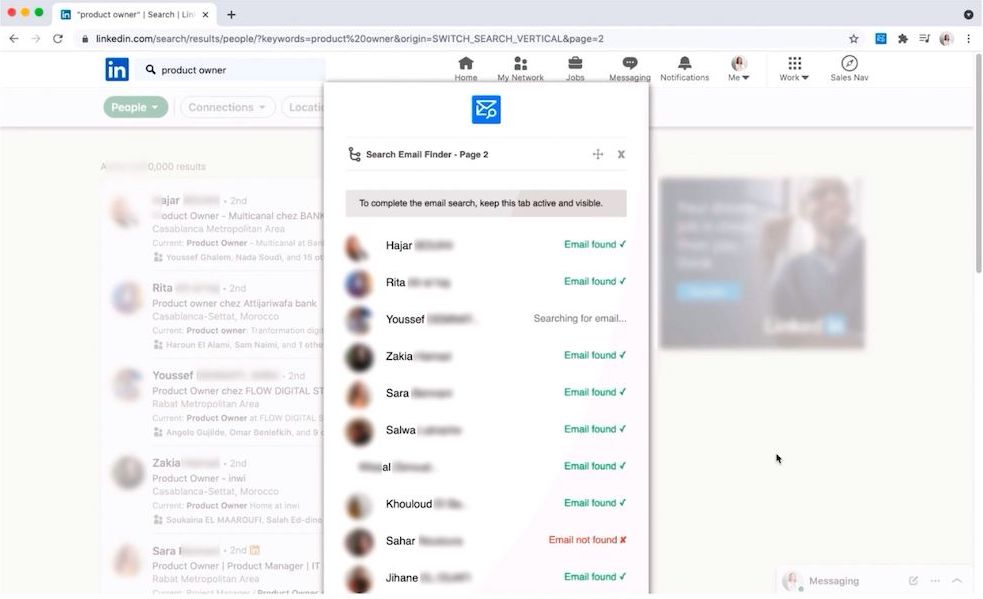Open the Connections filter dropdown
983x599 pixels.
point(227,107)
